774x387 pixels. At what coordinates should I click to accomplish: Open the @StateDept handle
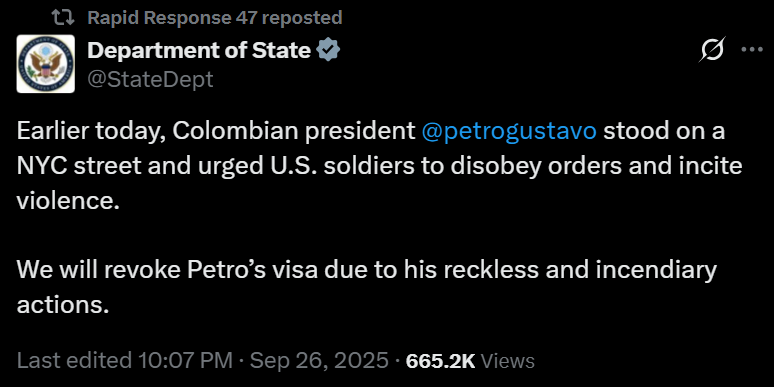[150, 79]
